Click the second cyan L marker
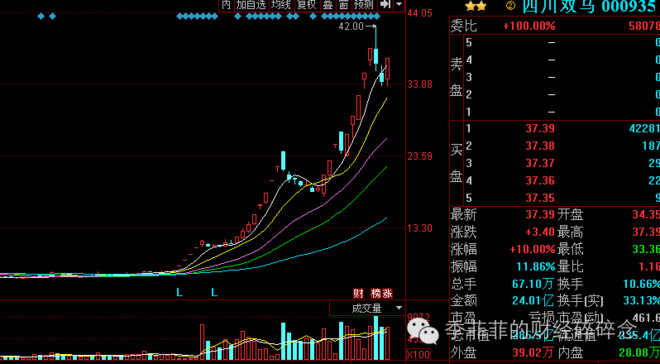 tap(214, 292)
